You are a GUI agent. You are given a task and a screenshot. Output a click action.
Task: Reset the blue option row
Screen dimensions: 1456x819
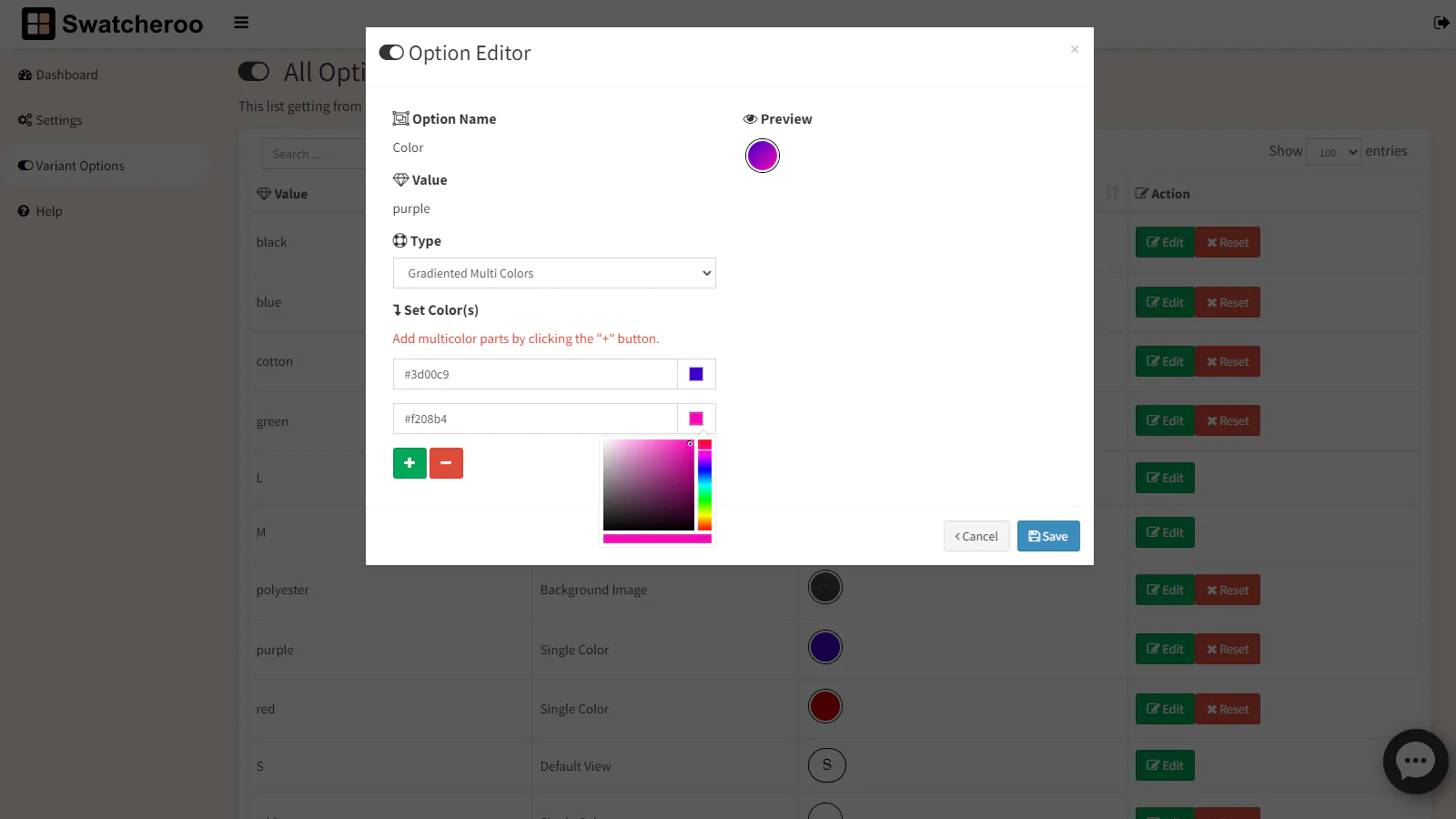pyautogui.click(x=1228, y=302)
